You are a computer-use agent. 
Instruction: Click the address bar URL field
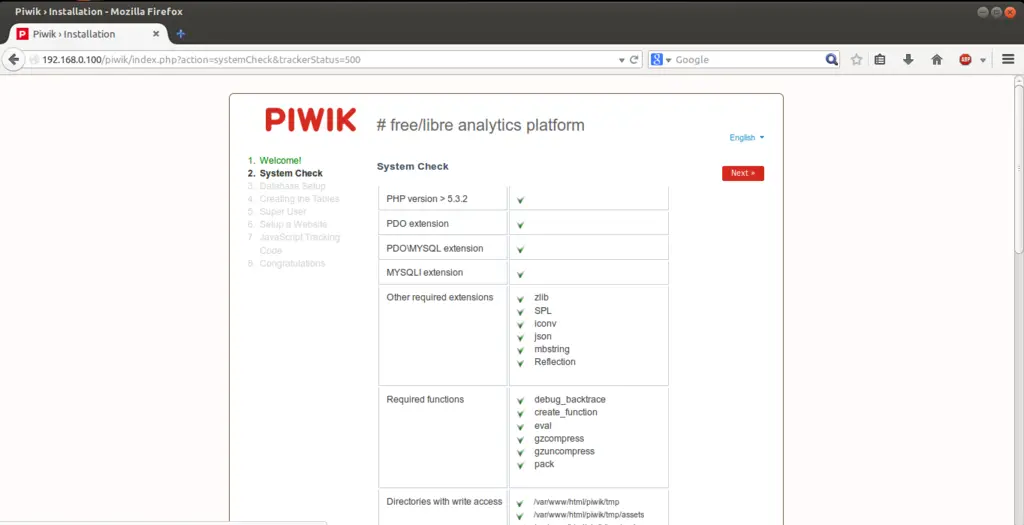(327, 59)
